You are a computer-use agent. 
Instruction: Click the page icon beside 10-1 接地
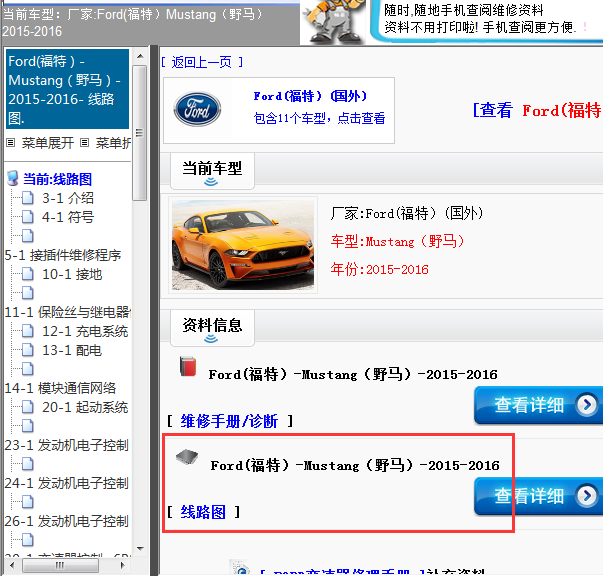coord(27,274)
